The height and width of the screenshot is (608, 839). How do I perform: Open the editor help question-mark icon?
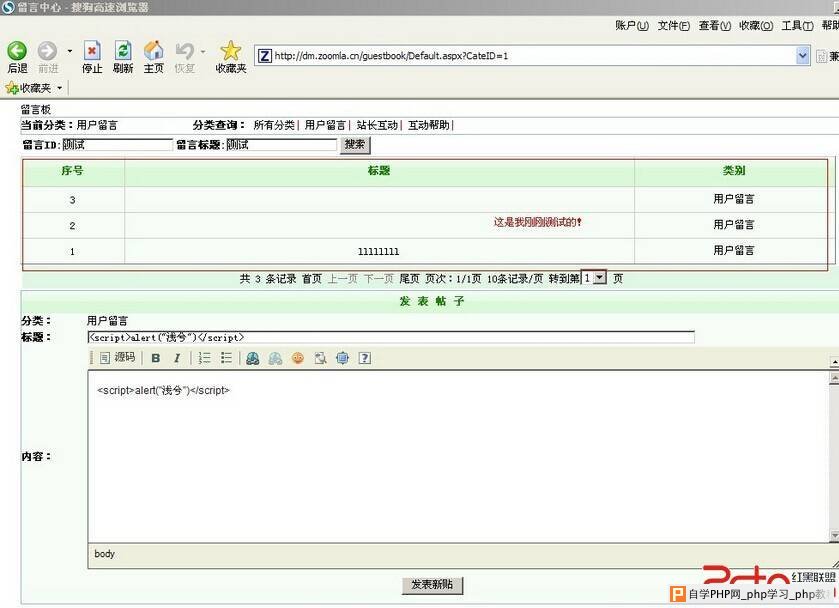click(365, 358)
